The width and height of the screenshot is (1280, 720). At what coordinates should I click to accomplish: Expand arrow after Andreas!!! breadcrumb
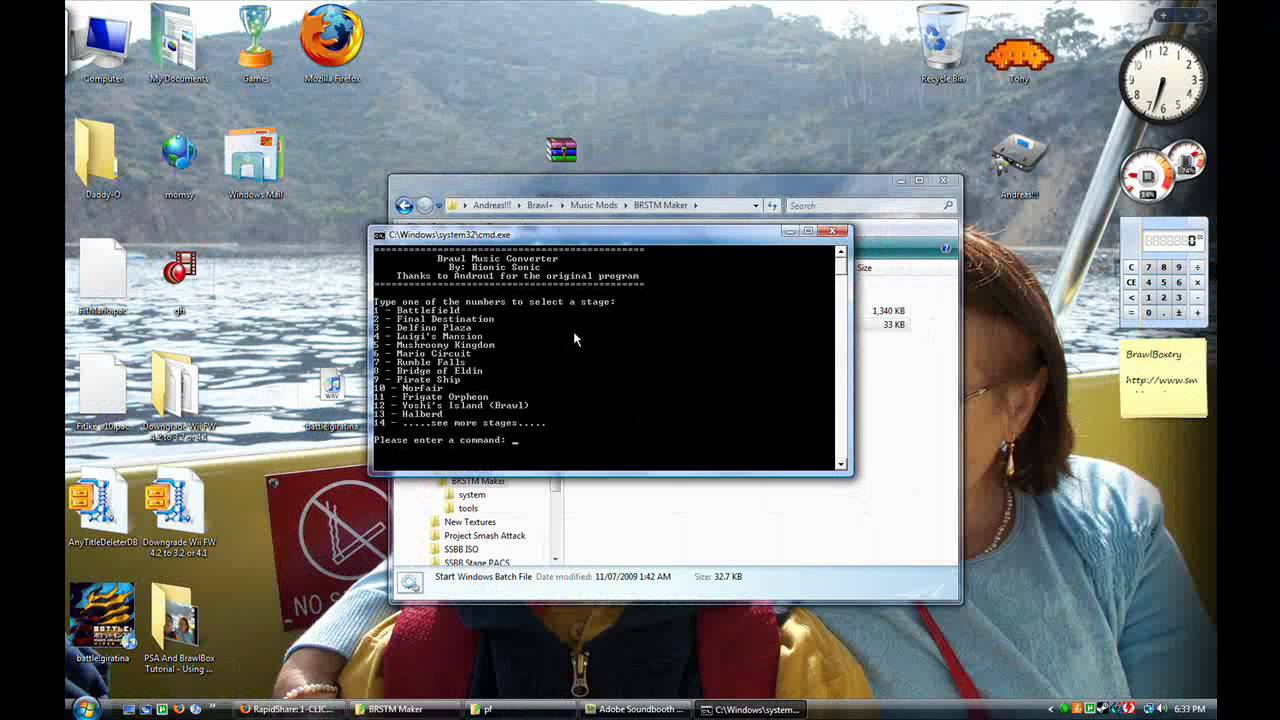coord(518,205)
